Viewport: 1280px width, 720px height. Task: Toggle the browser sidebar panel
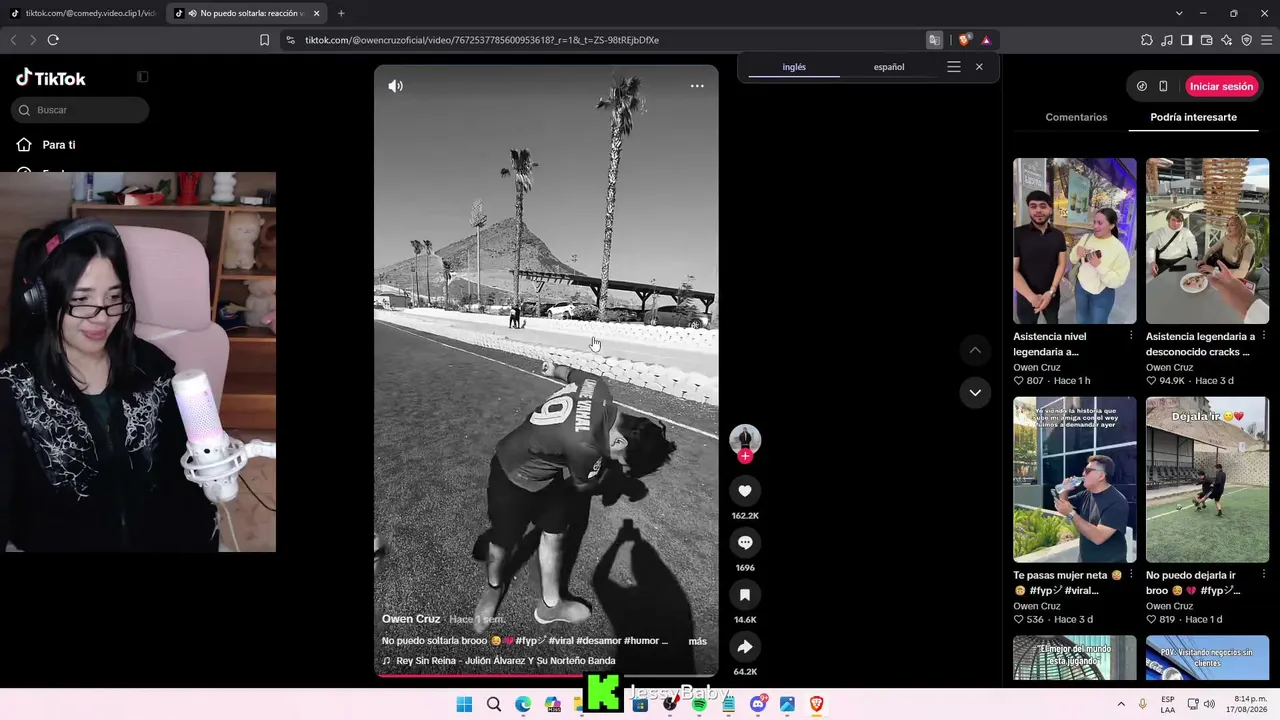click(1186, 40)
